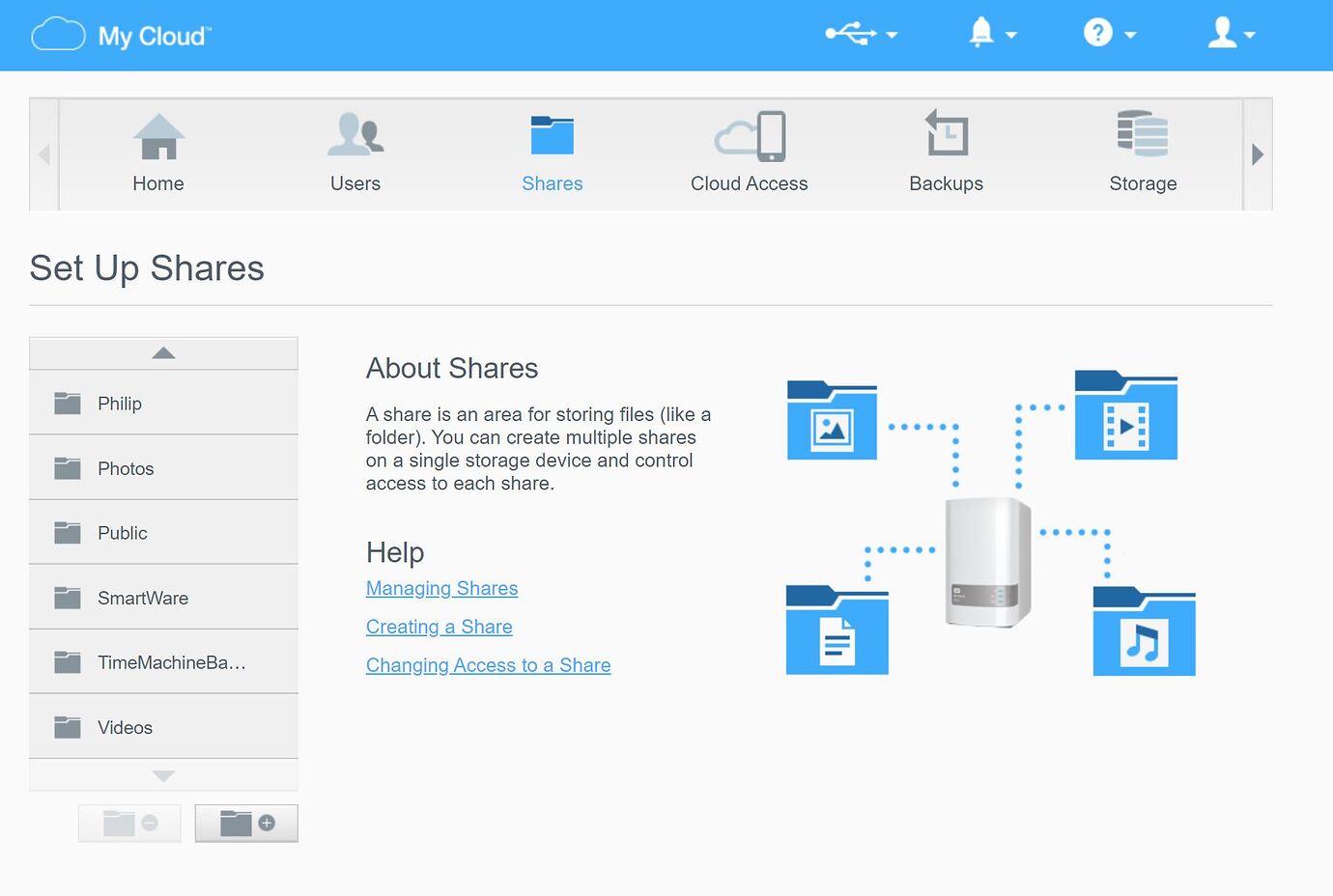
Task: Click the add new share icon
Action: click(x=246, y=823)
